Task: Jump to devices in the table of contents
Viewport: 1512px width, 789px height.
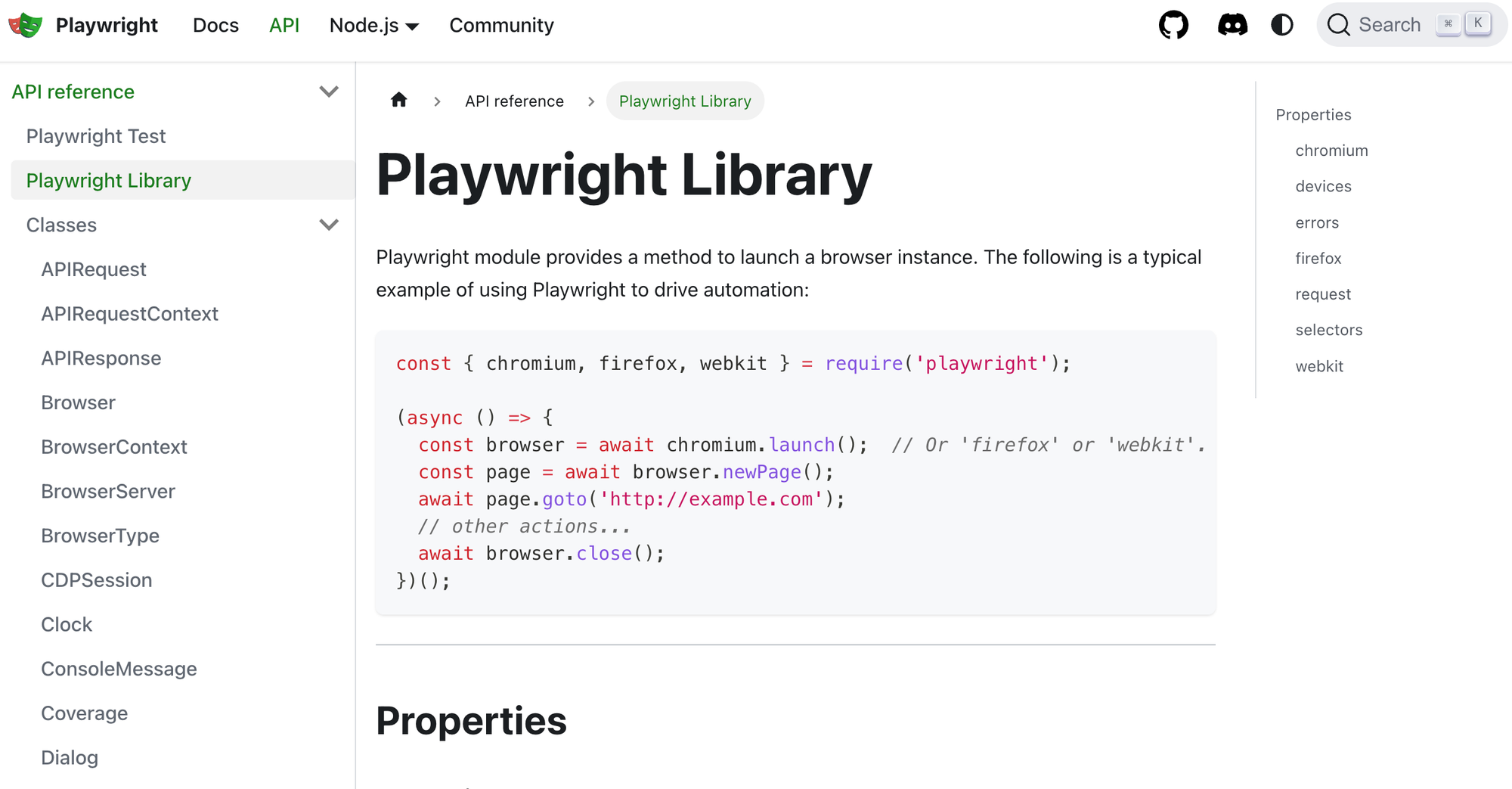Action: pos(1323,186)
